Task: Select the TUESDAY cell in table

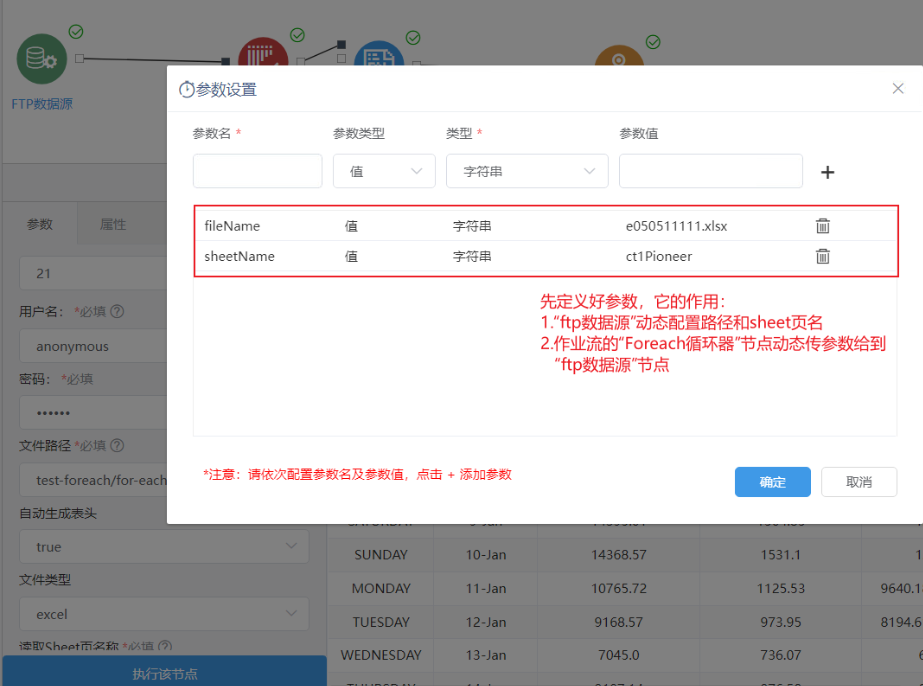Action: pyautogui.click(x=381, y=622)
